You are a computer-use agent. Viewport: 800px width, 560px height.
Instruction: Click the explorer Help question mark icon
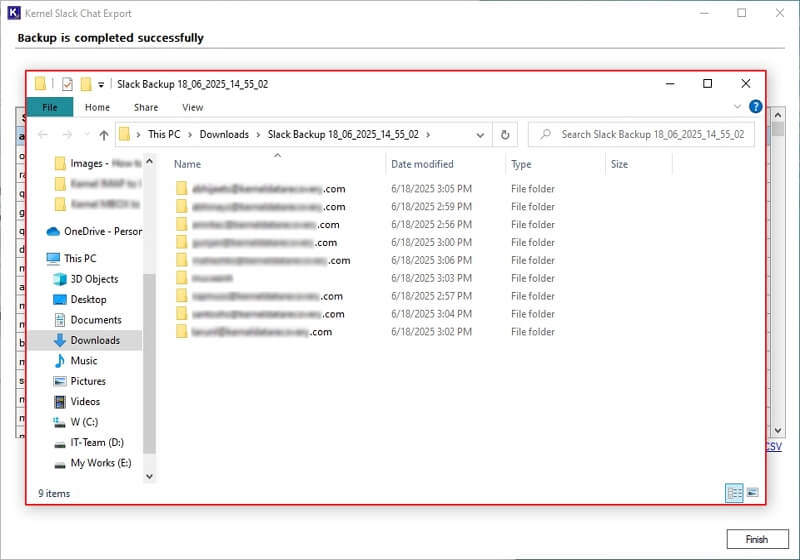pyautogui.click(x=756, y=106)
